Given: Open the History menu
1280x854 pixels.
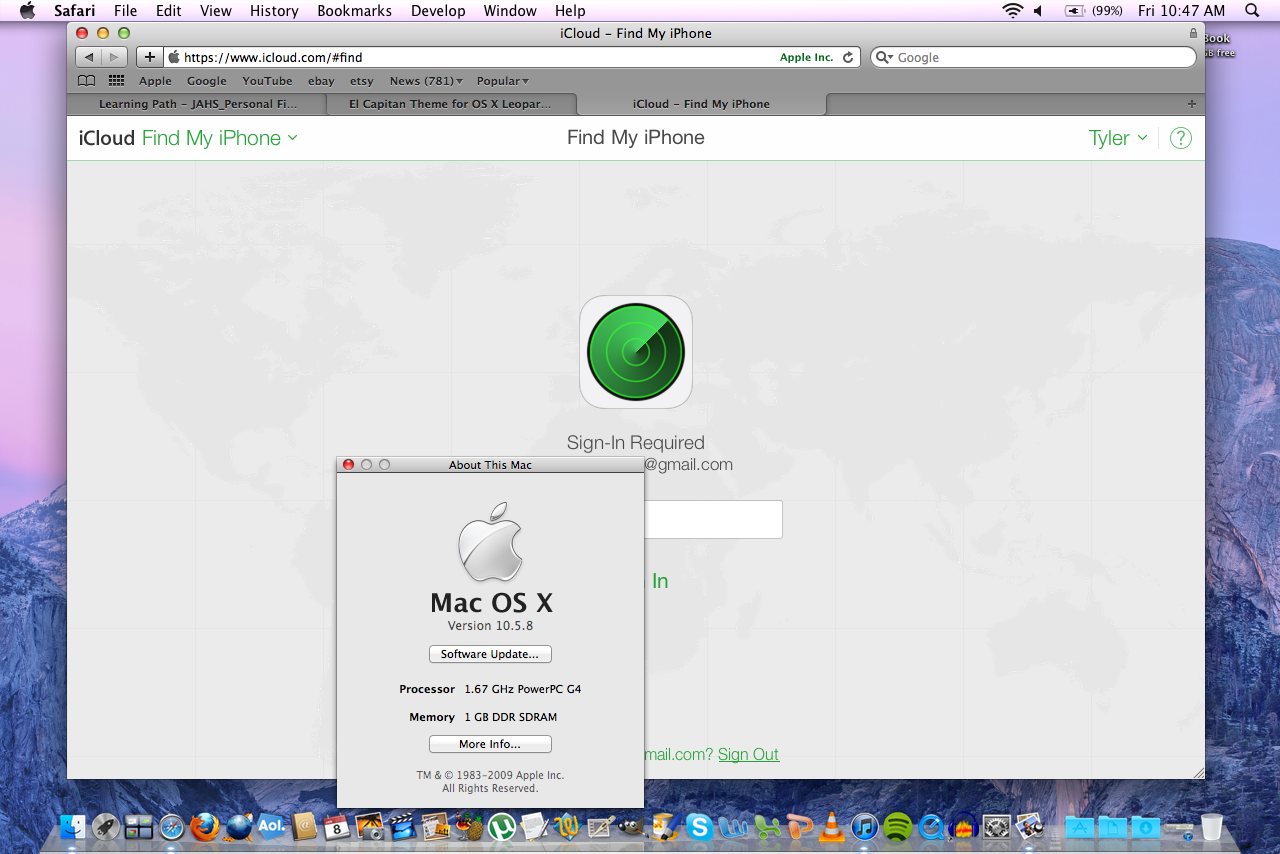Looking at the screenshot, I should (274, 11).
